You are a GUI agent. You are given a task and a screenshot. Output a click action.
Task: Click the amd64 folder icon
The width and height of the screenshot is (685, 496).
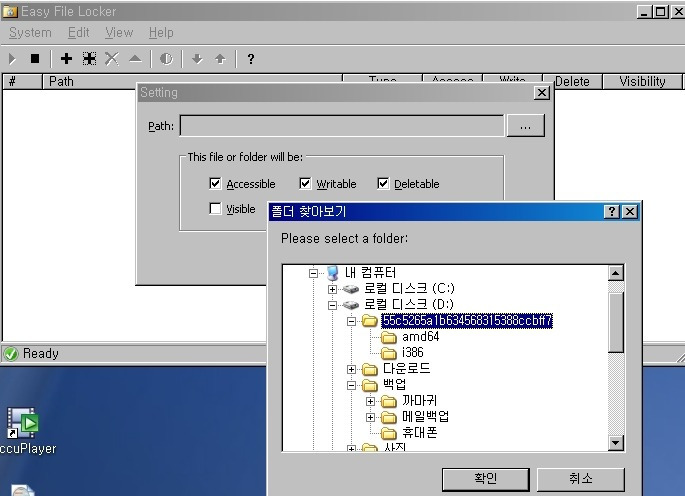[388, 337]
